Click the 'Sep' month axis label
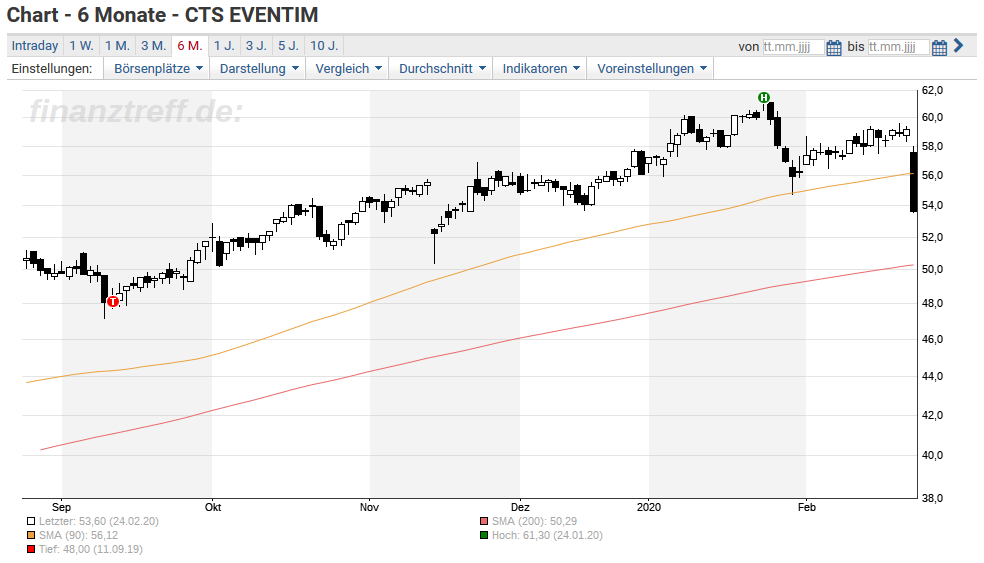Image resolution: width=984 pixels, height=563 pixels. [x=61, y=507]
